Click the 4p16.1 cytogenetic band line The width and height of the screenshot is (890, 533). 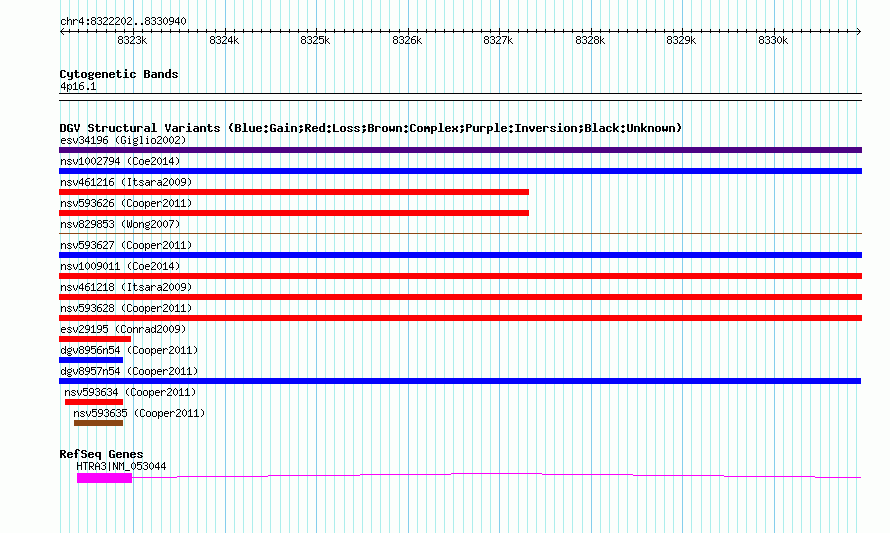click(460, 97)
